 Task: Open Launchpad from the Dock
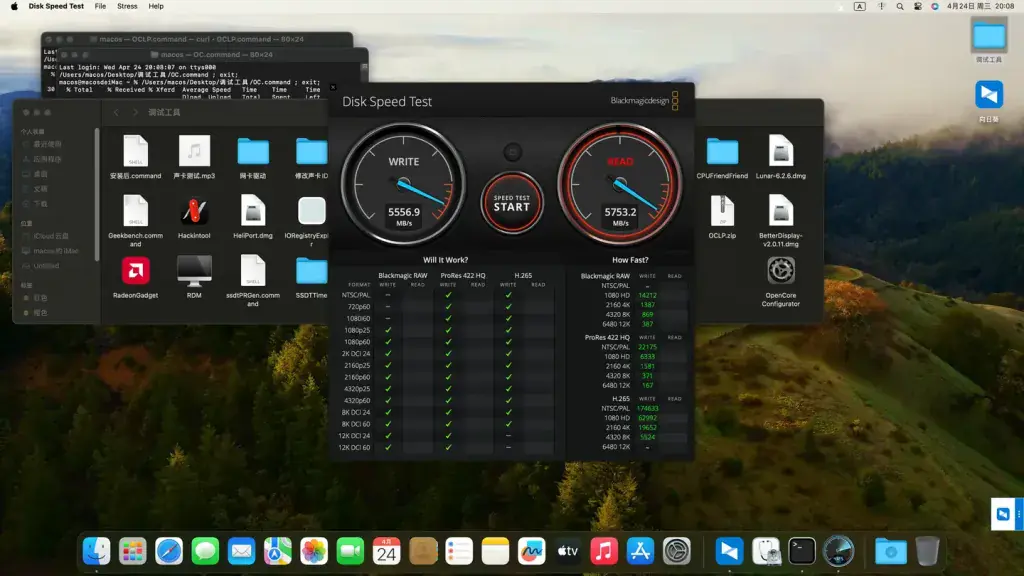pos(133,551)
